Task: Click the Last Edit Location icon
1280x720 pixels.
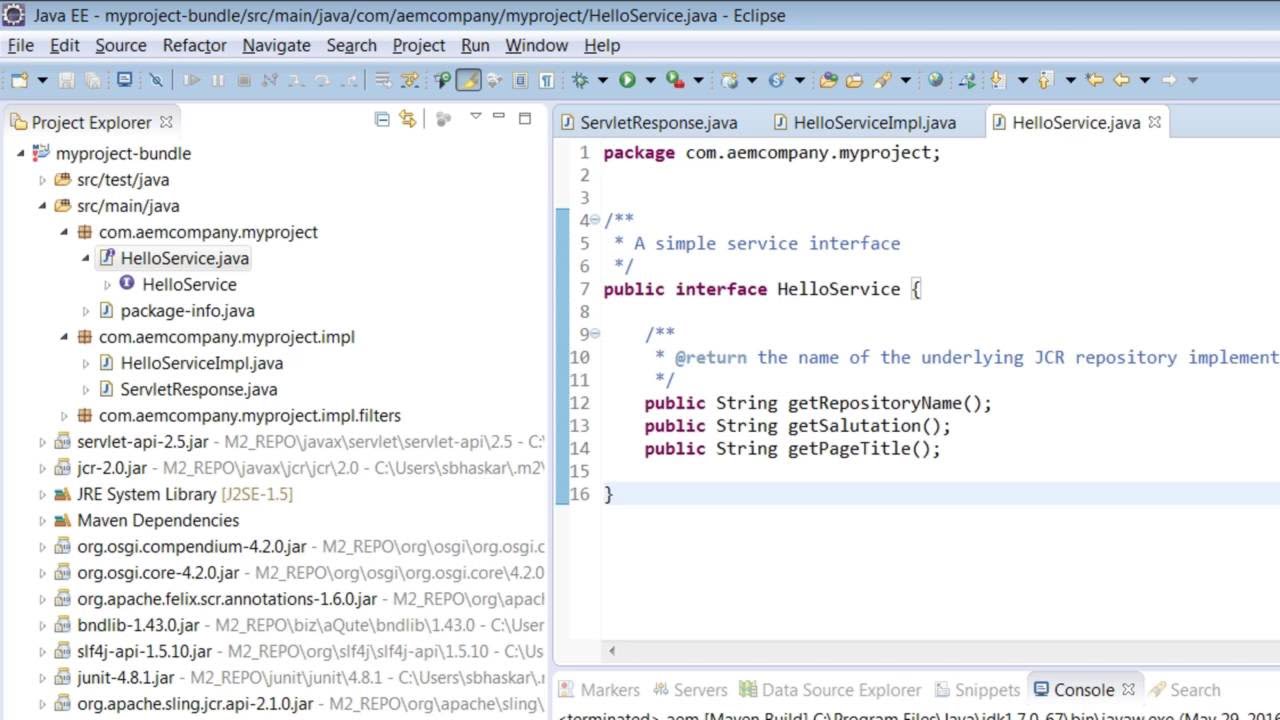Action: point(1095,80)
